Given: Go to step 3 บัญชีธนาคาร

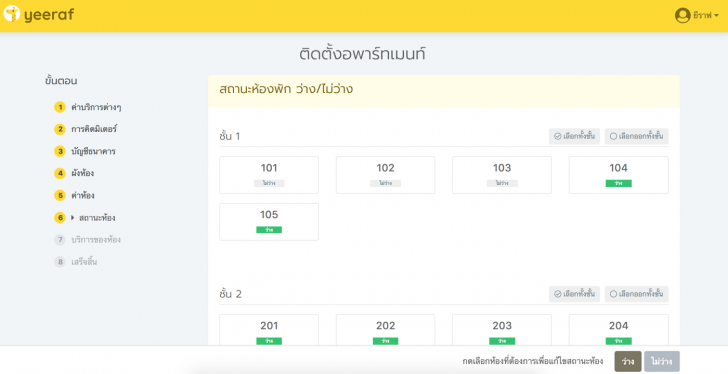Looking at the screenshot, I should pyautogui.click(x=93, y=151).
